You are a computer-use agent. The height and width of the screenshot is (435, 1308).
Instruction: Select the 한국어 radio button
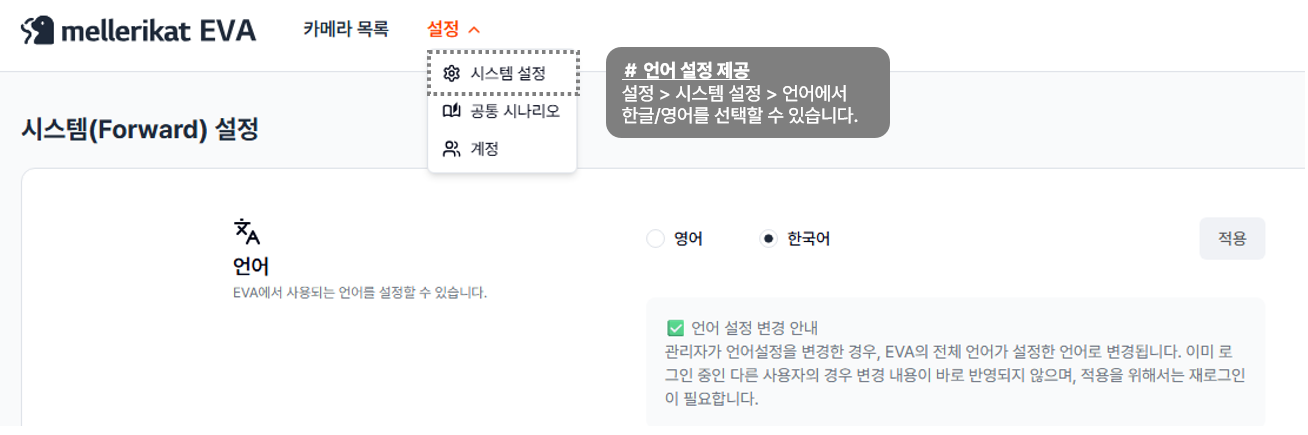[768, 239]
